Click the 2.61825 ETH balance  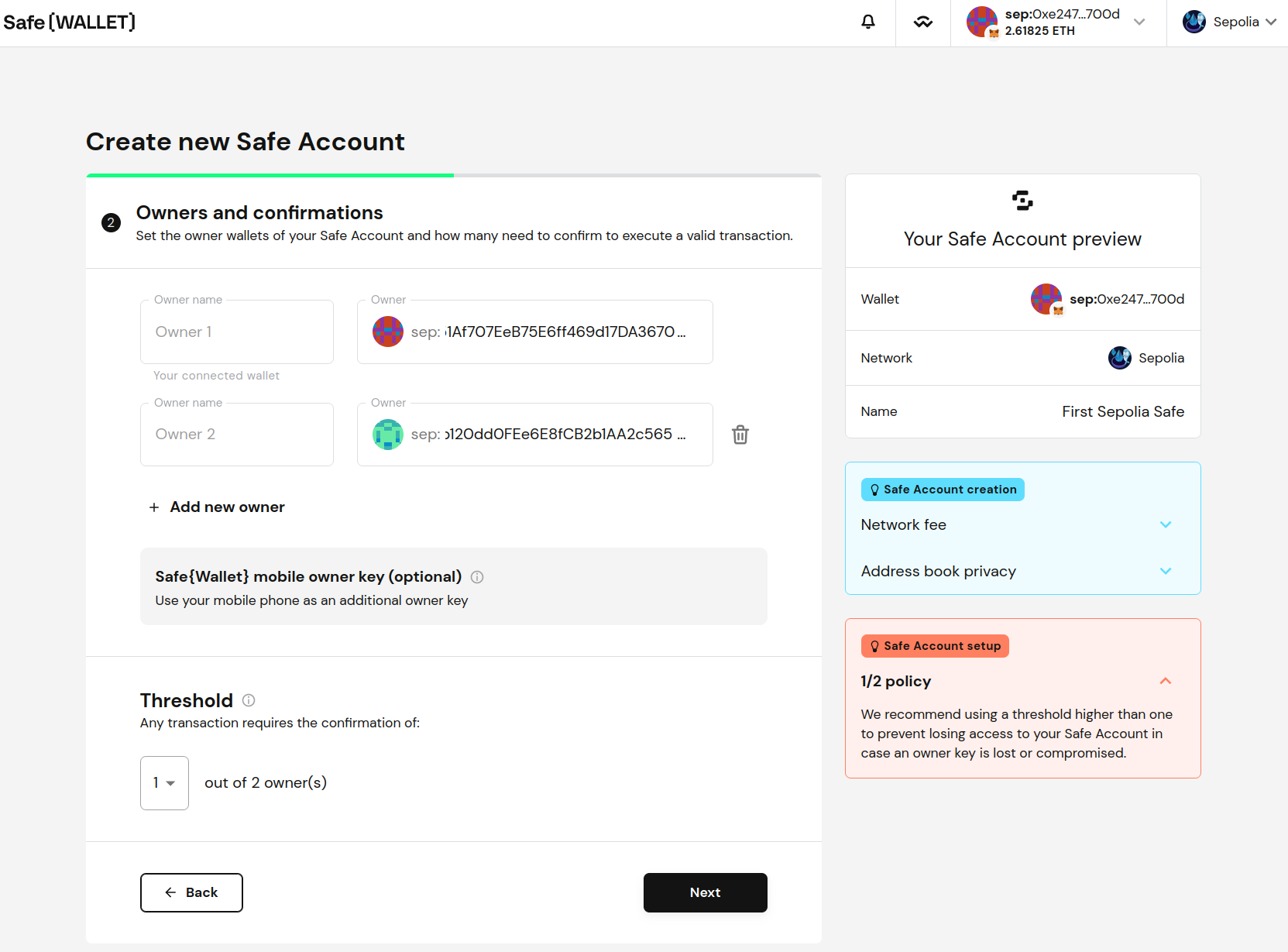[1039, 31]
